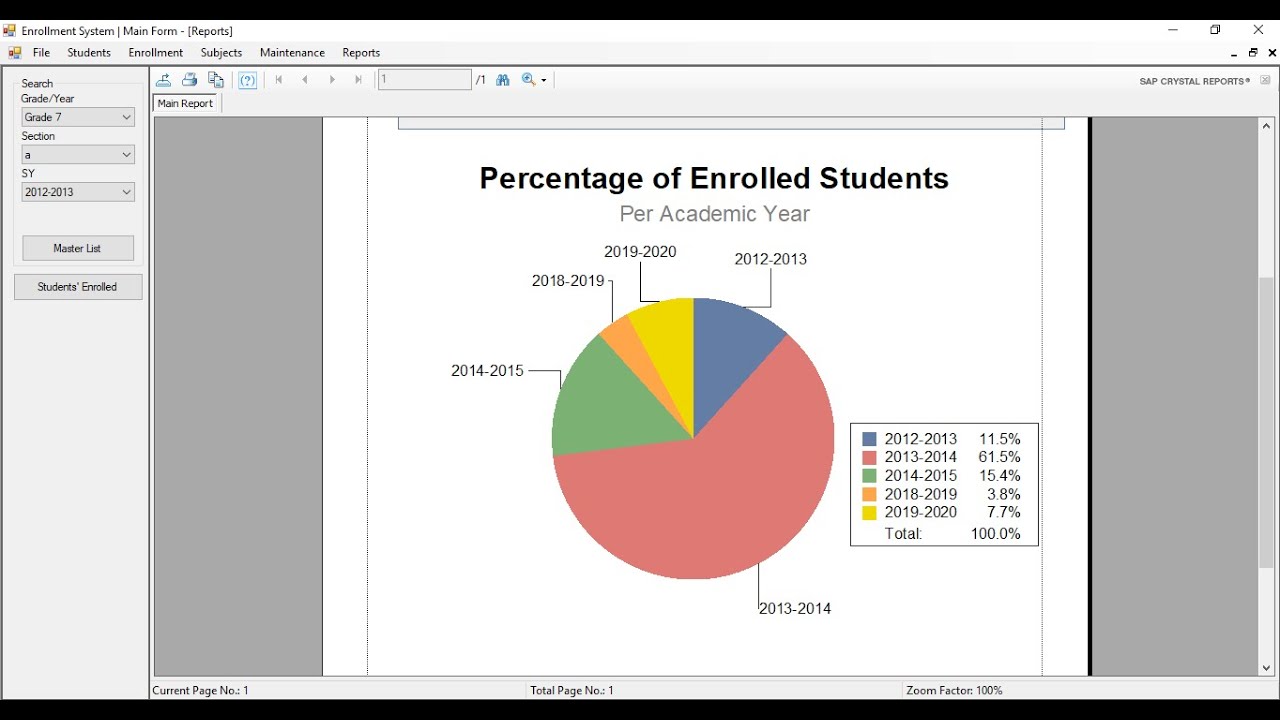Click Total Page No.: 1 status text
This screenshot has height=720, width=1280.
[x=572, y=690]
